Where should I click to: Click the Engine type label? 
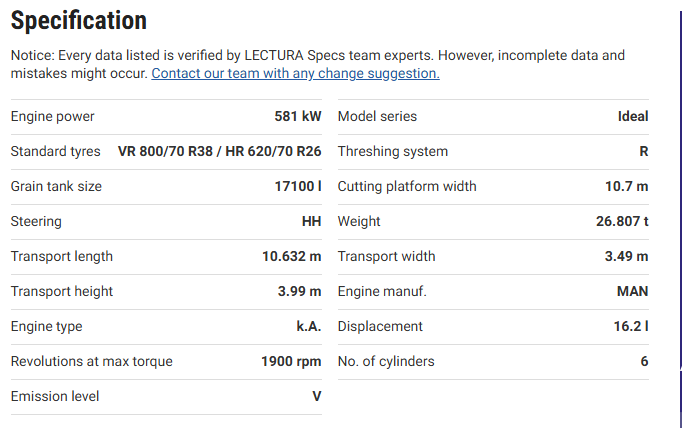click(x=46, y=326)
